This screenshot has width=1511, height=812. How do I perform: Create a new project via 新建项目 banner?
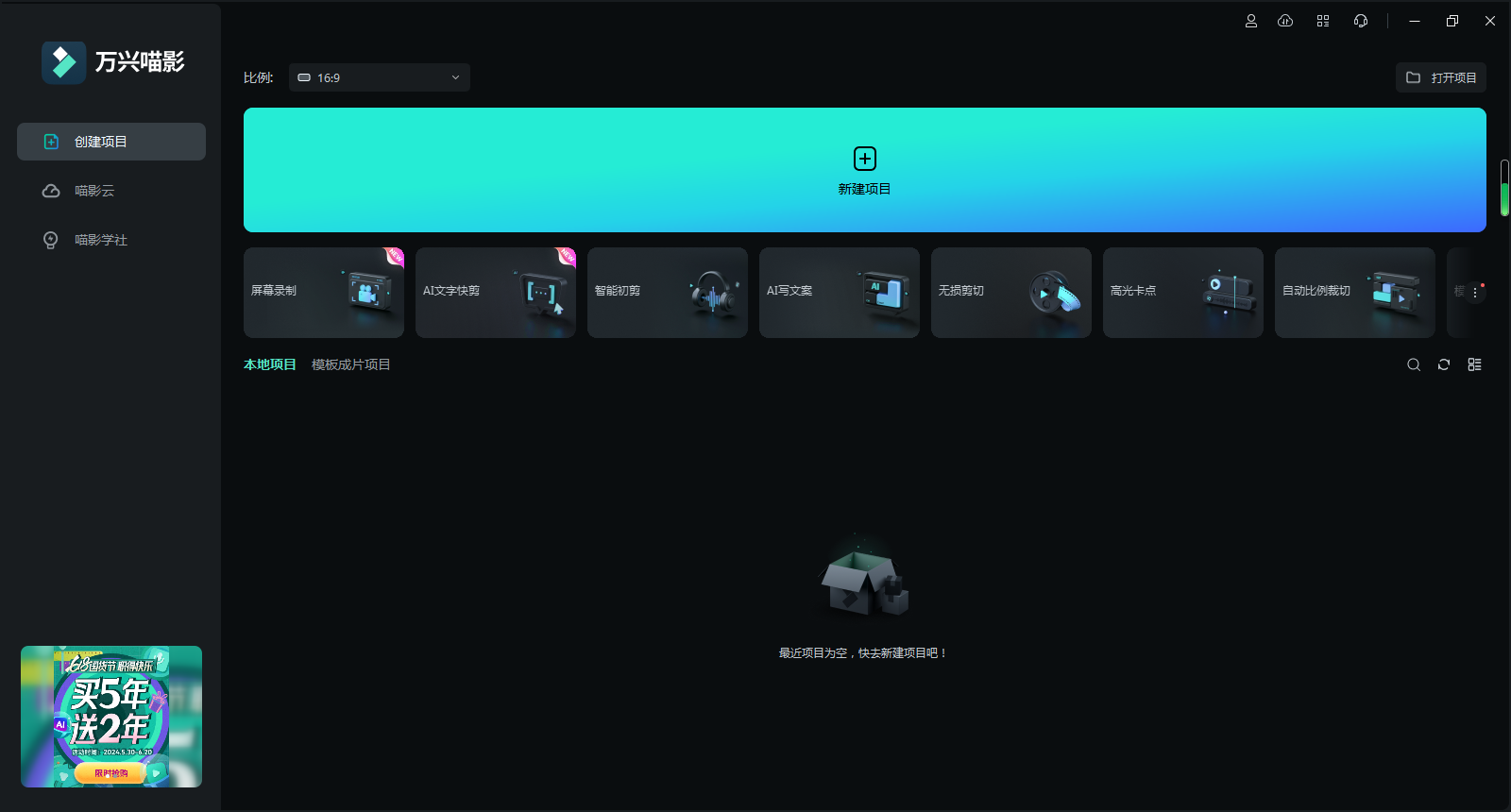pos(865,170)
